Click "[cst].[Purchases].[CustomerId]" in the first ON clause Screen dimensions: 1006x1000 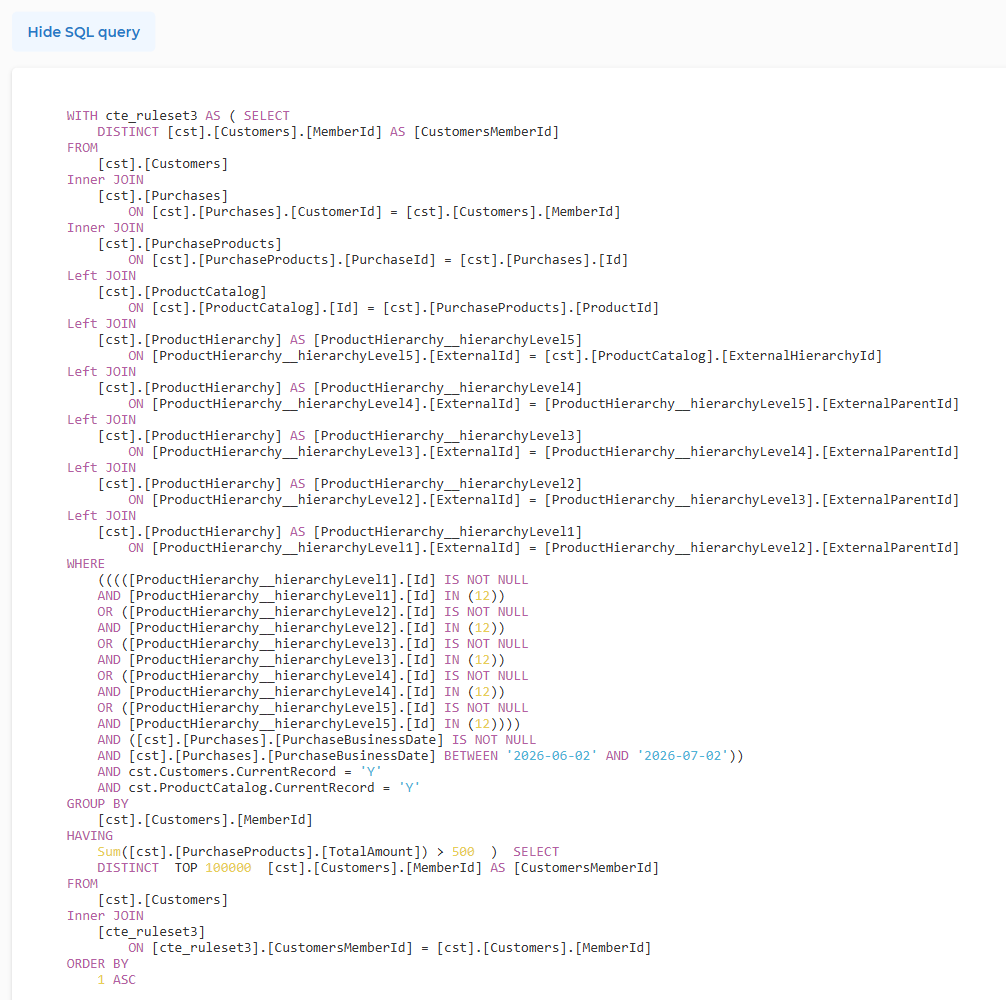click(267, 212)
